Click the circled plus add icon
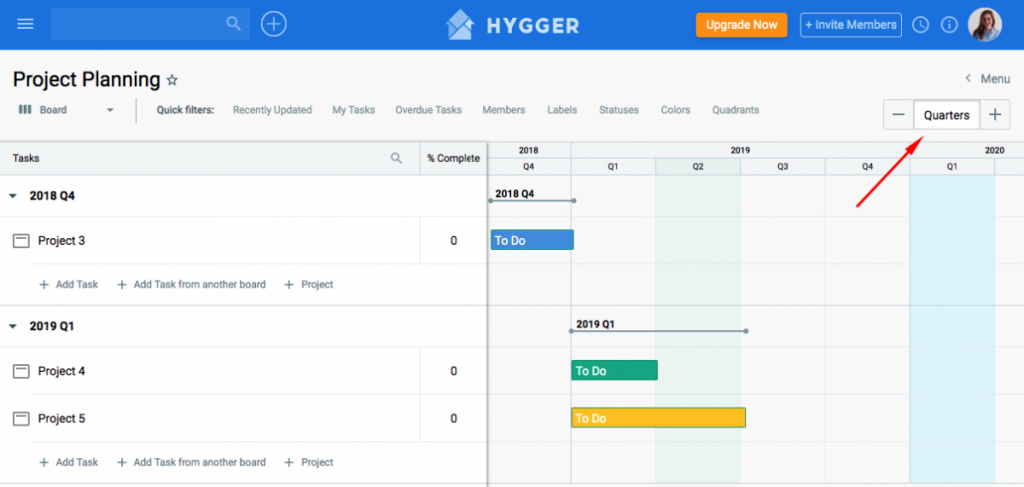The width and height of the screenshot is (1024, 487). (x=274, y=24)
